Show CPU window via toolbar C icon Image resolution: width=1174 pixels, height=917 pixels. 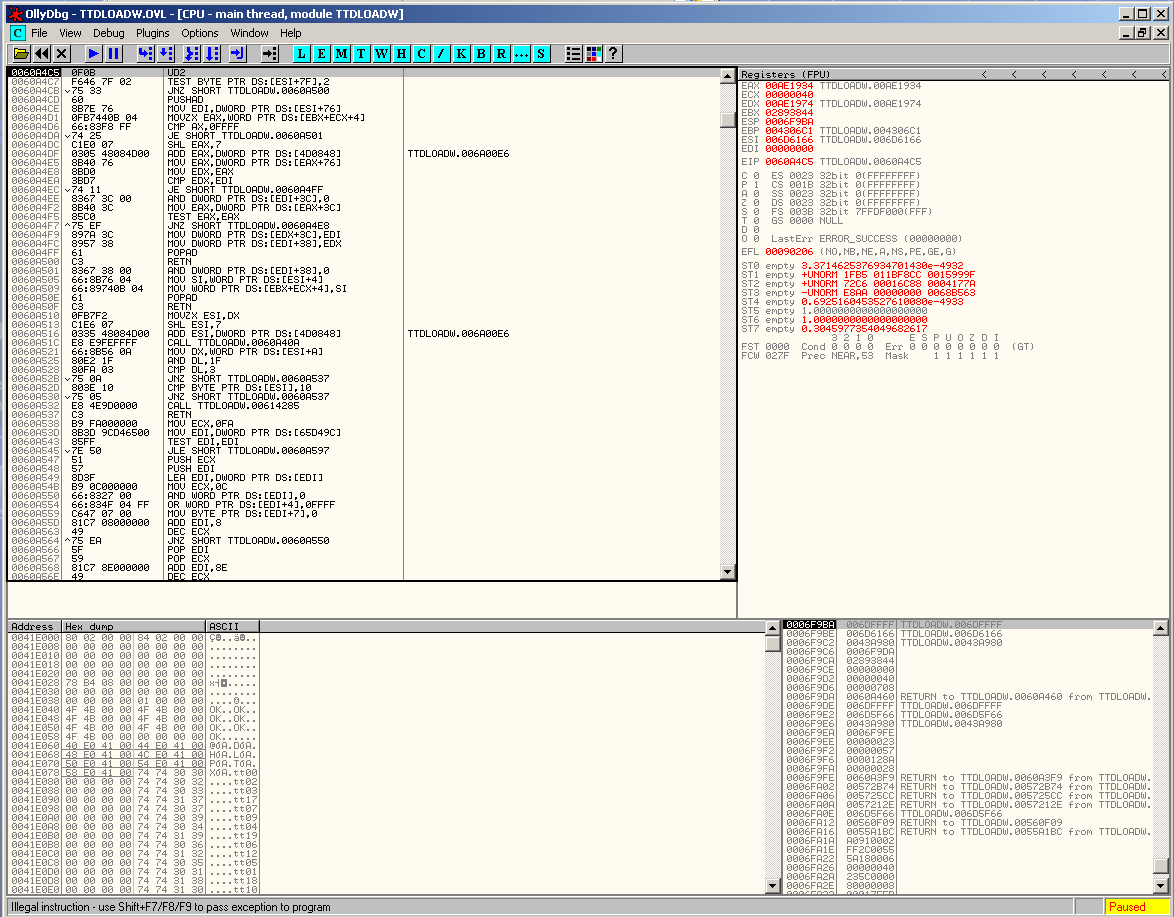pyautogui.click(x=422, y=53)
